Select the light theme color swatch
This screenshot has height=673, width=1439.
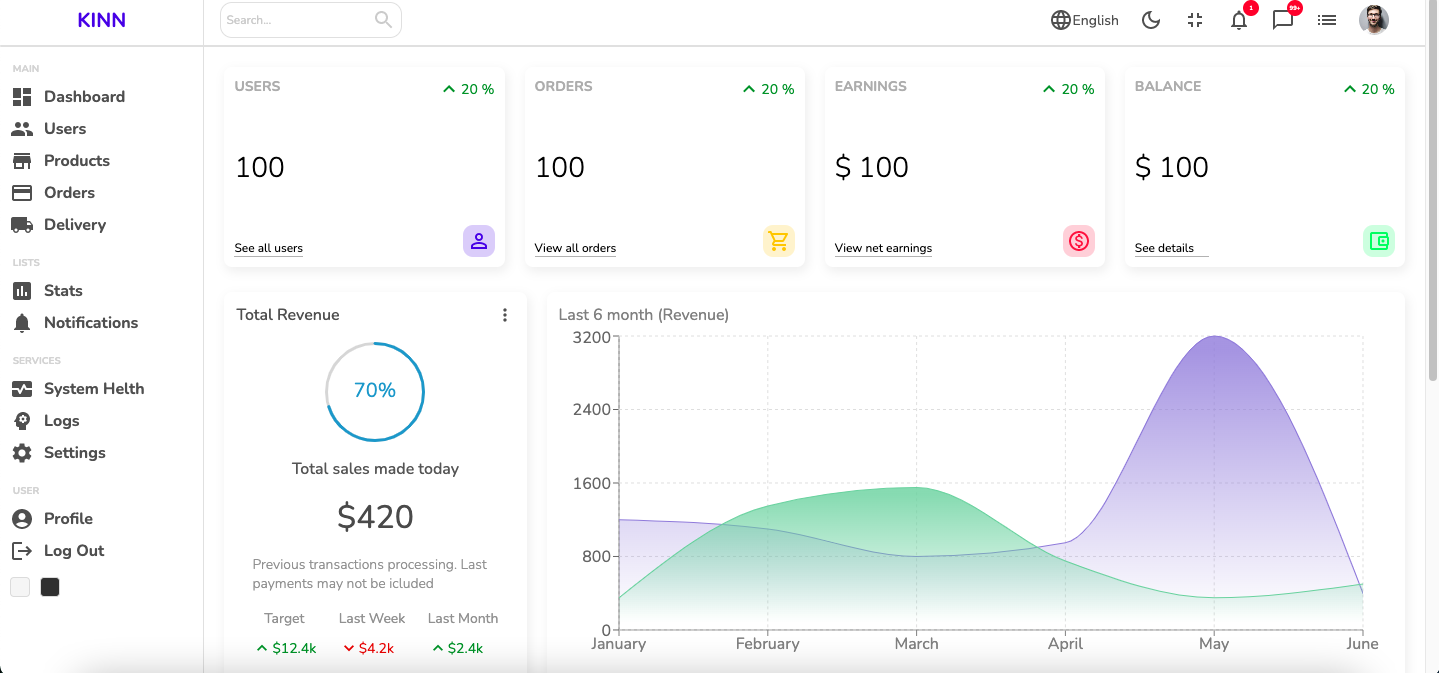(x=20, y=587)
